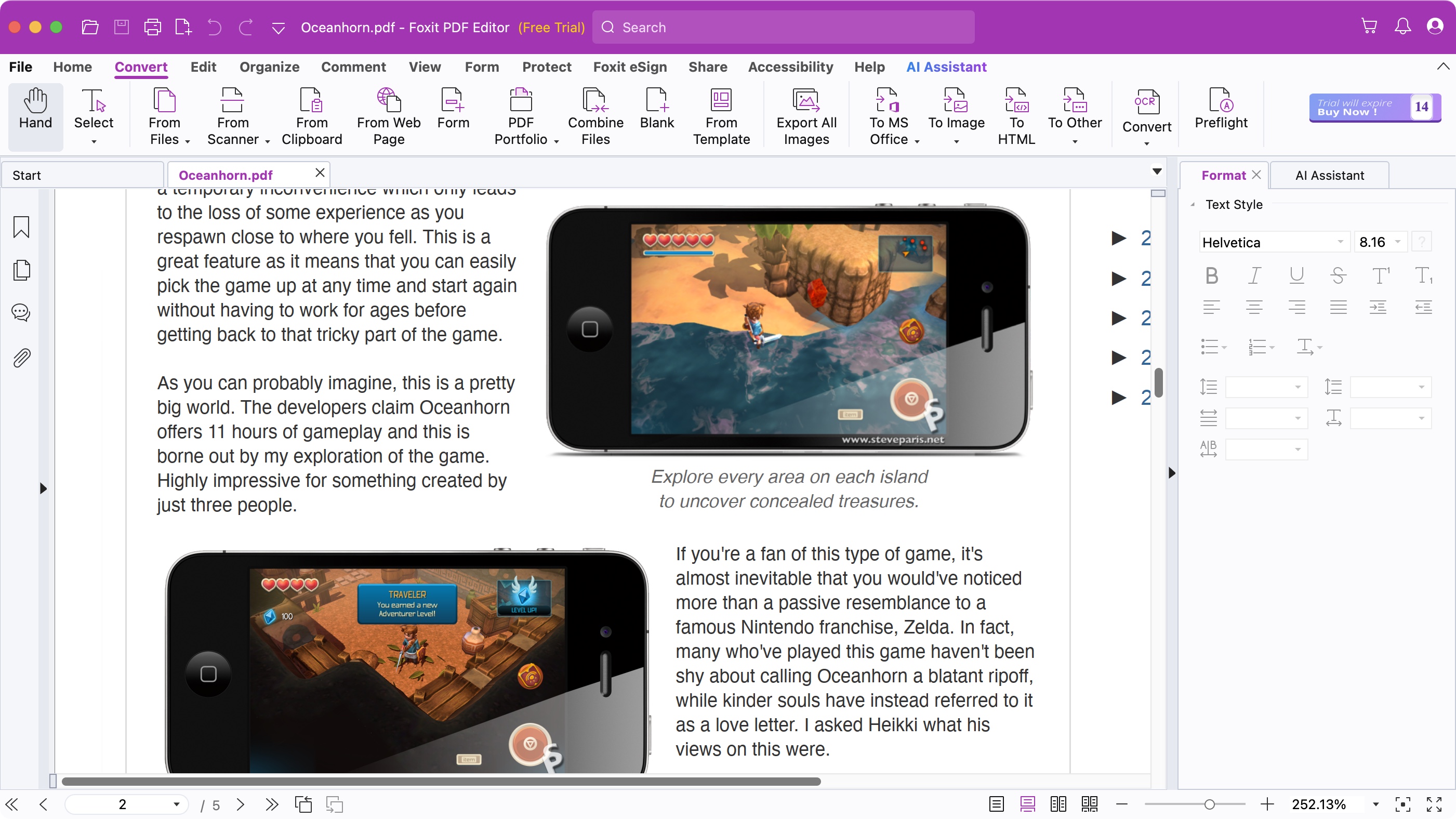Open the Attachments panel in sidebar
Image resolution: width=1456 pixels, height=819 pixels.
point(21,357)
